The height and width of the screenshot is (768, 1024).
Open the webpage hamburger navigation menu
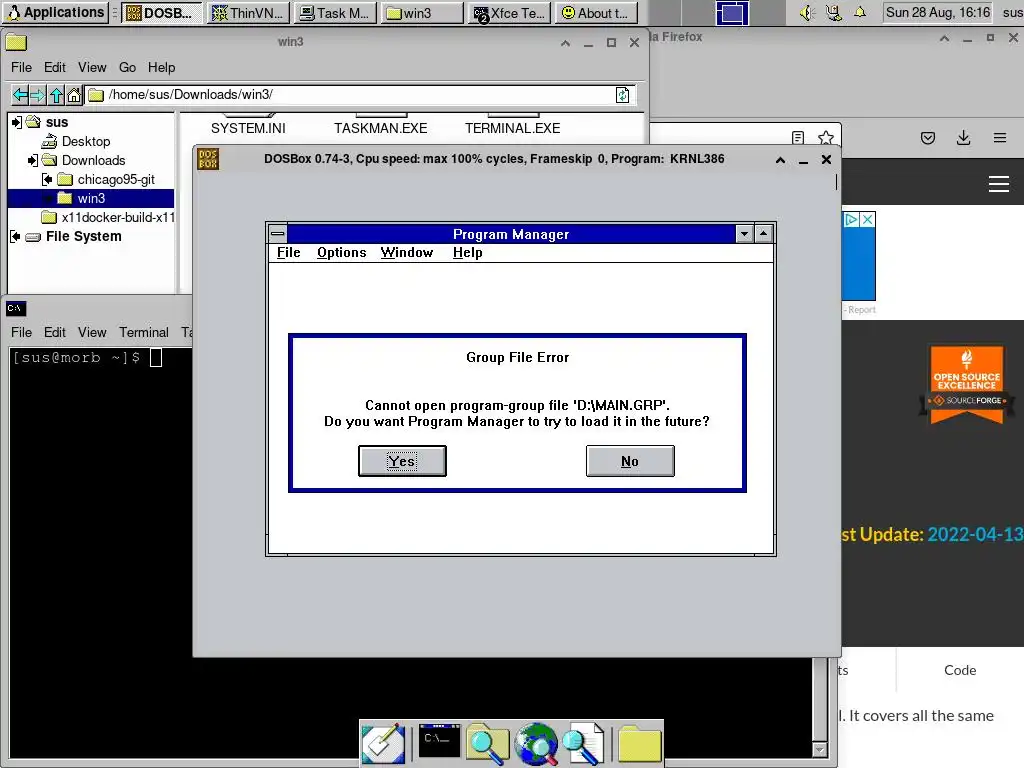tap(999, 184)
